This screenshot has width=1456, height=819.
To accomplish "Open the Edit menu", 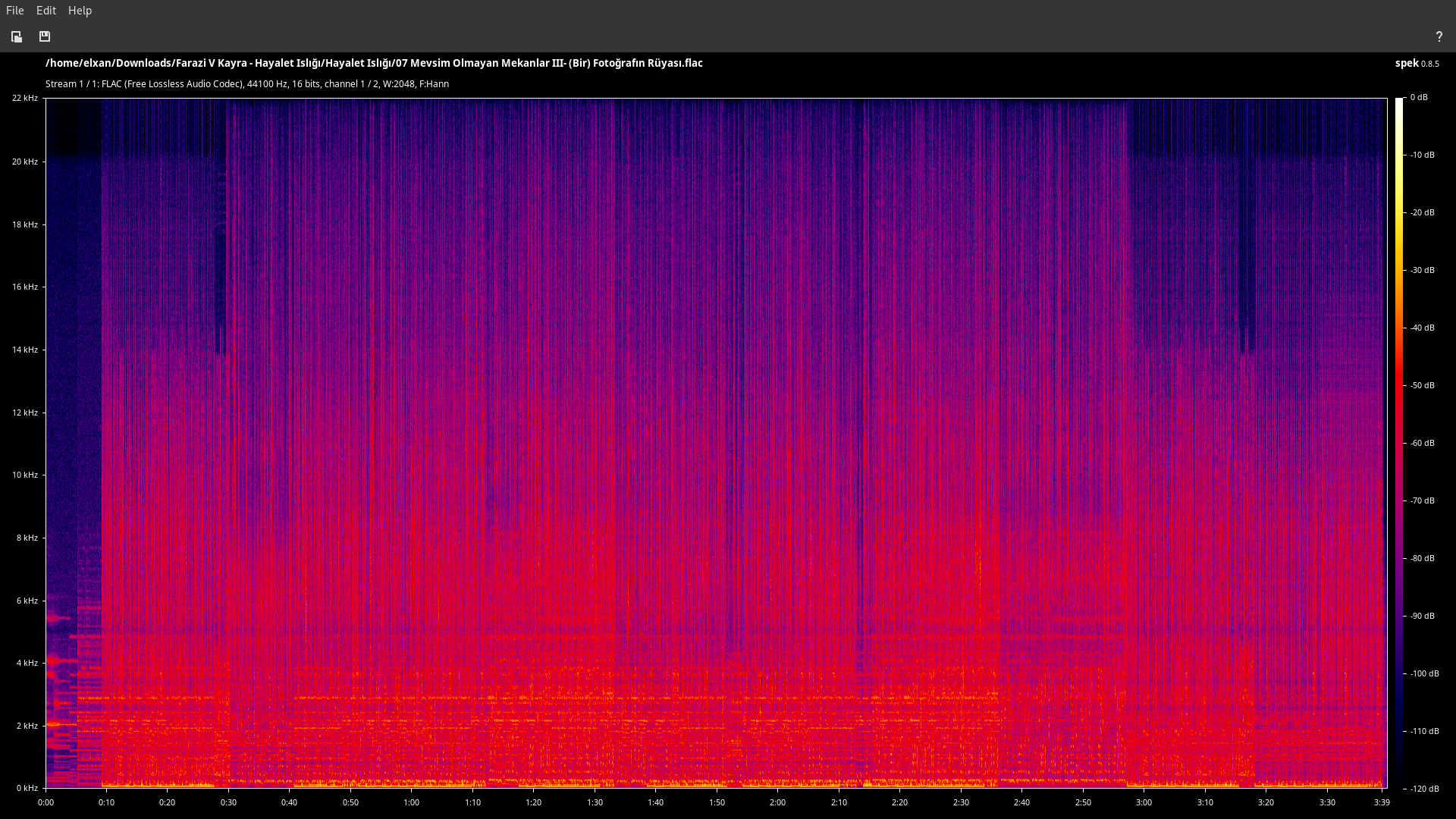I will pyautogui.click(x=46, y=11).
